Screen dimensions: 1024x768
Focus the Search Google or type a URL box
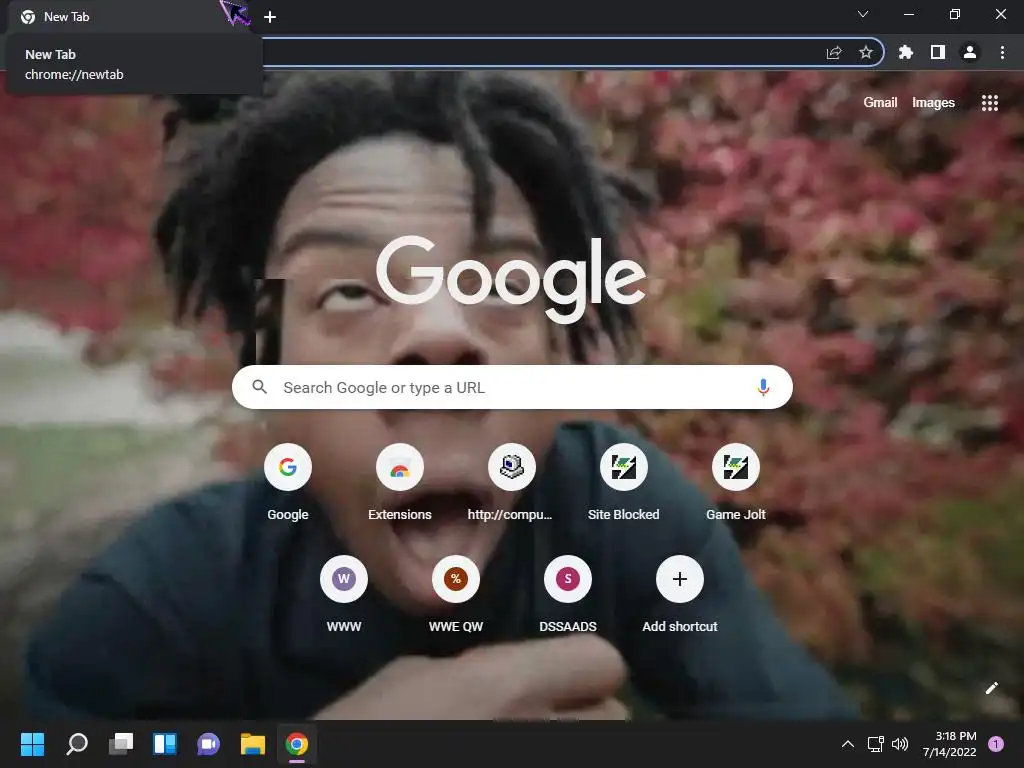(512, 387)
